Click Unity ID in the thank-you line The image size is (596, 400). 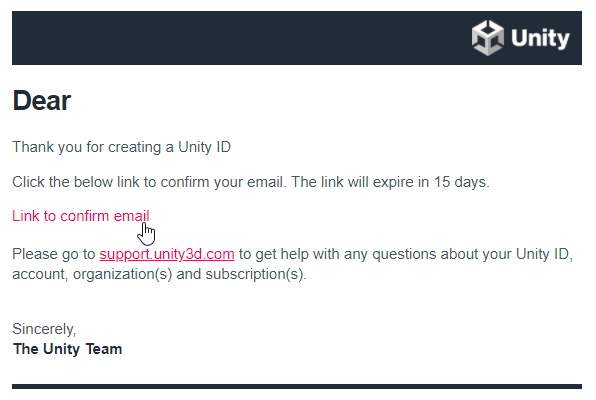pos(204,147)
